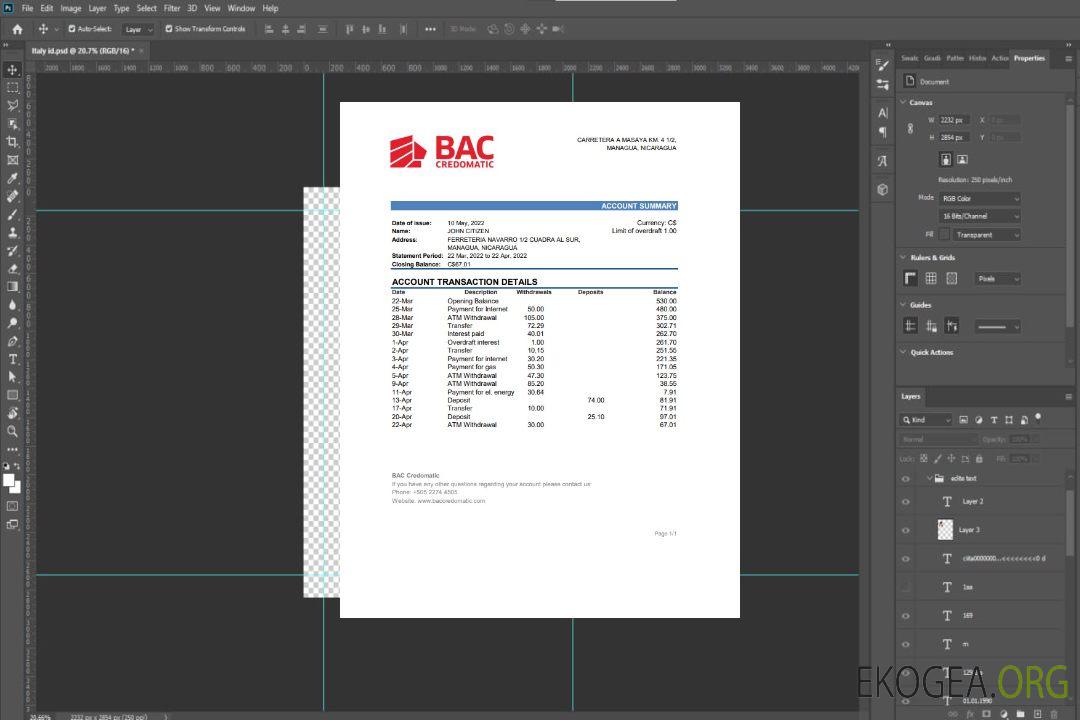Open the 3D panel cube icon
The height and width of the screenshot is (720, 1080).
pos(883,189)
